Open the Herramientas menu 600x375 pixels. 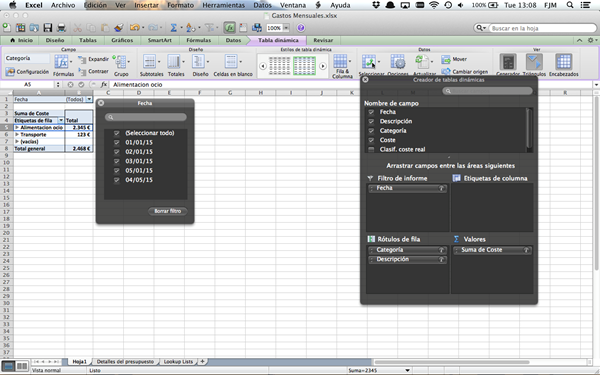[x=223, y=5]
